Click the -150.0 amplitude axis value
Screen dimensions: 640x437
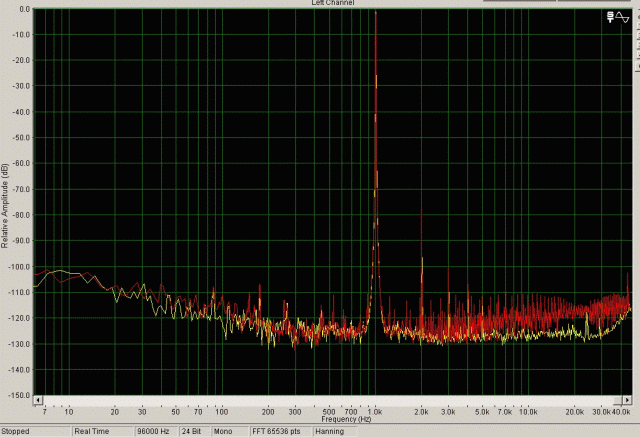point(20,395)
